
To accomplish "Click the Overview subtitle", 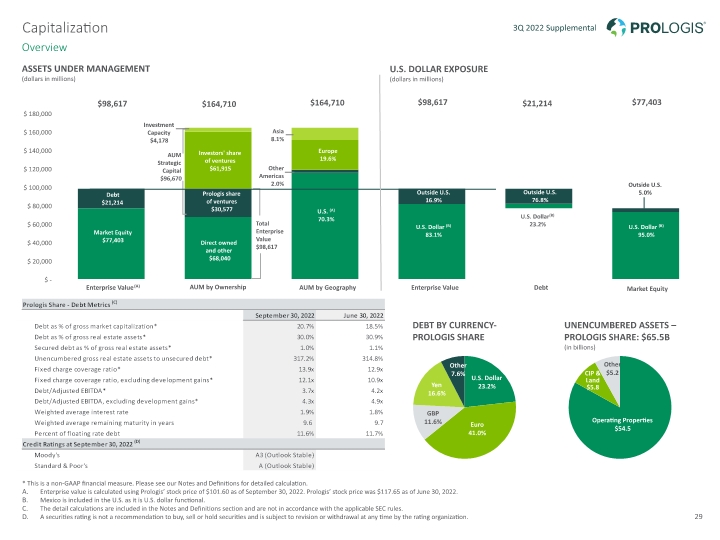I will [44, 47].
